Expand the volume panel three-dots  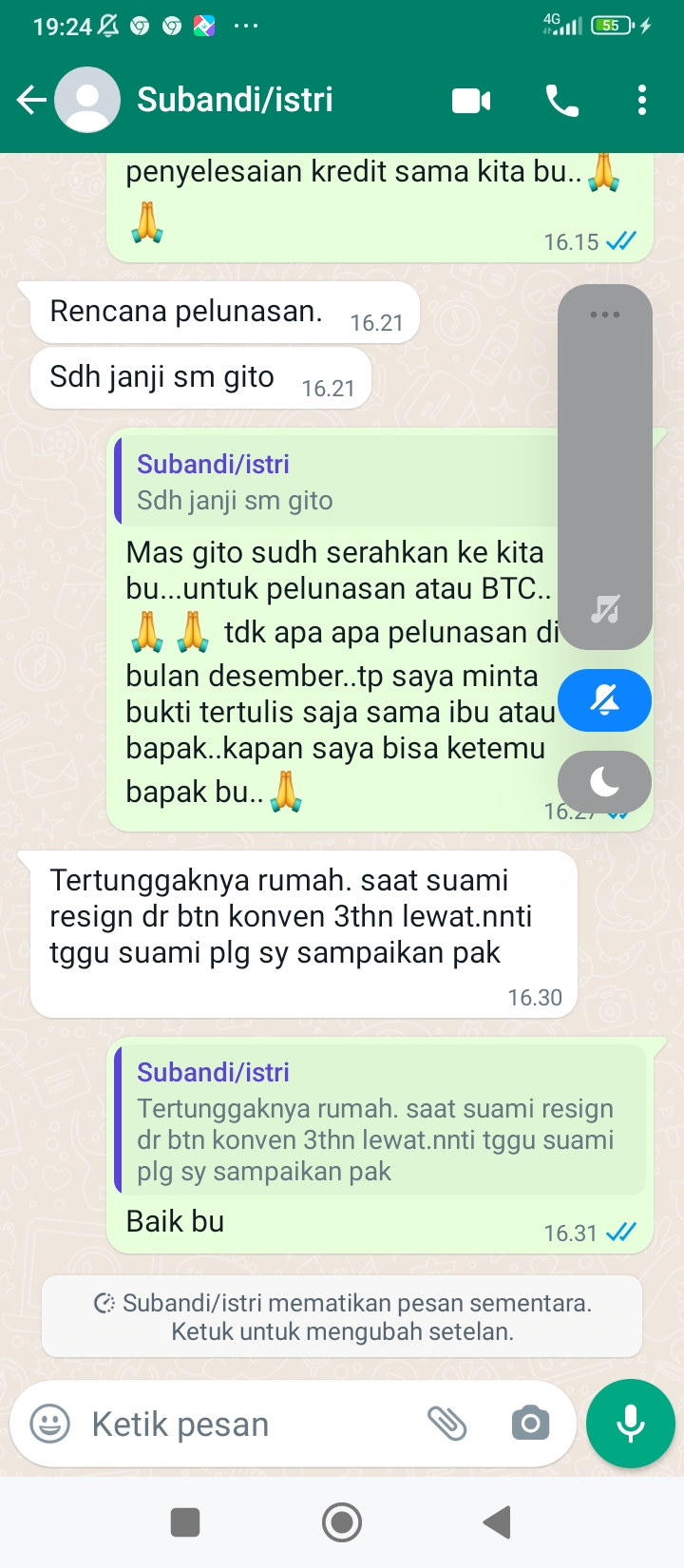605,315
